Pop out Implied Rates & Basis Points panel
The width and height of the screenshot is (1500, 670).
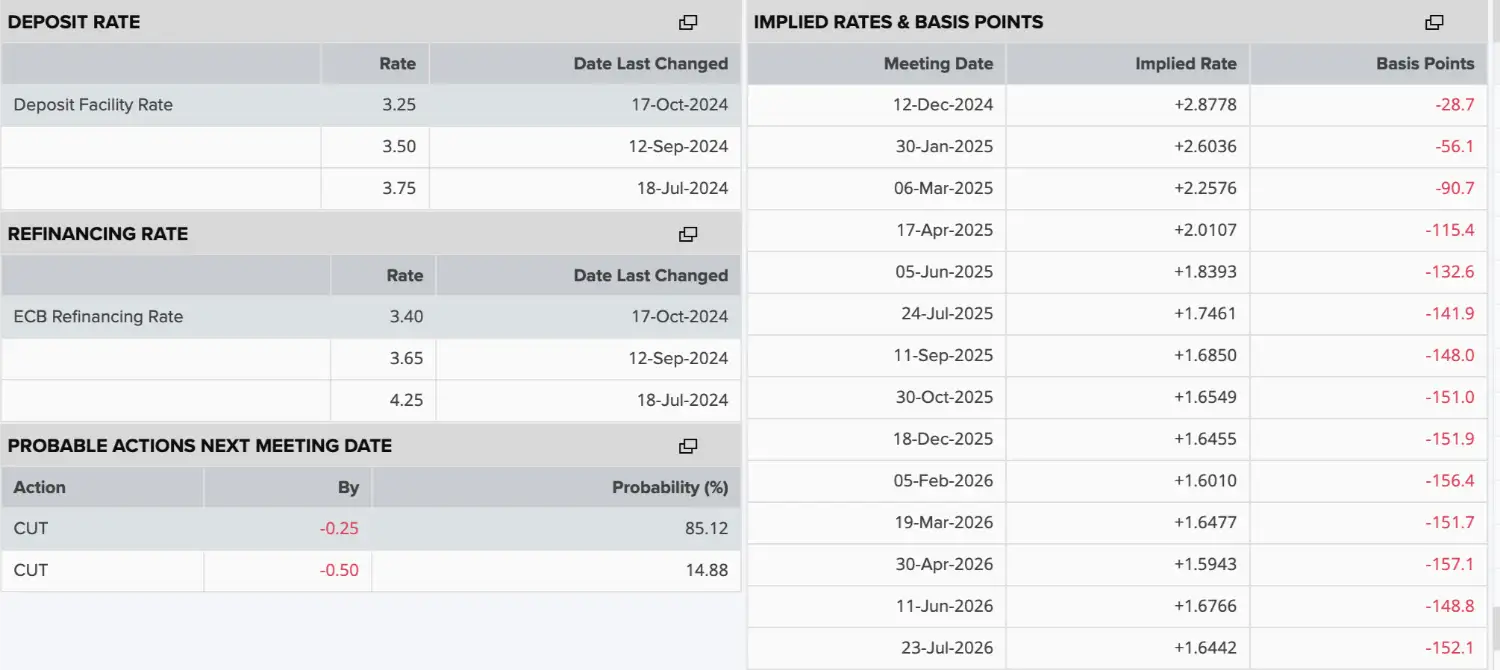pos(1434,22)
